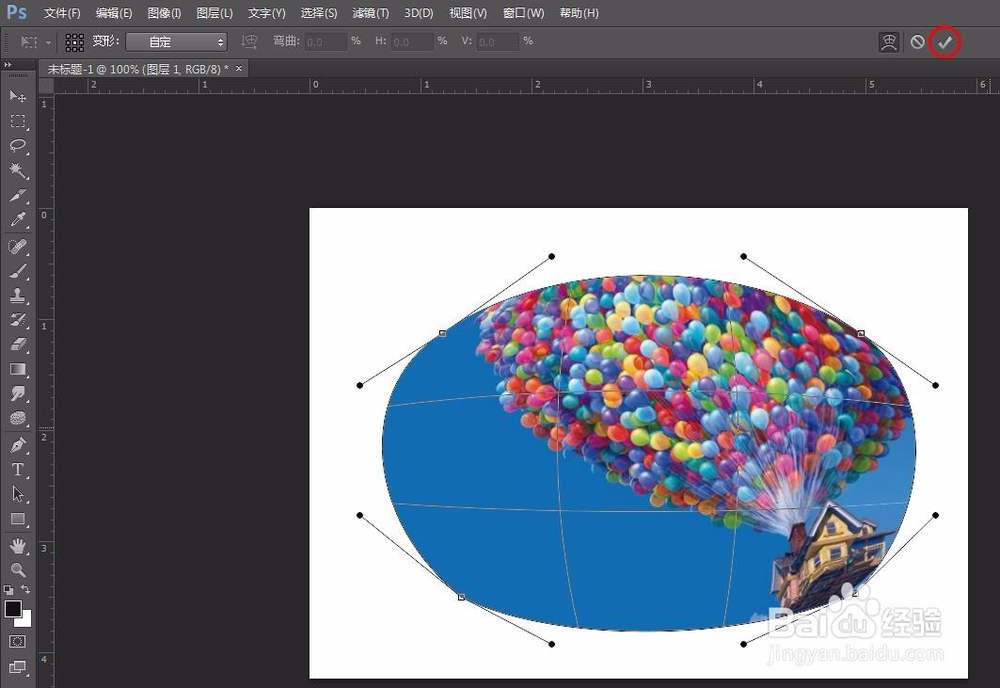Swap foreground and background colors
This screenshot has width=1000, height=688.
tap(26, 589)
